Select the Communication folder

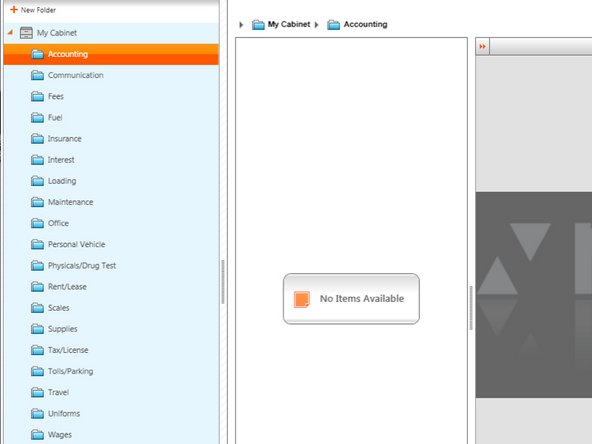click(76, 75)
